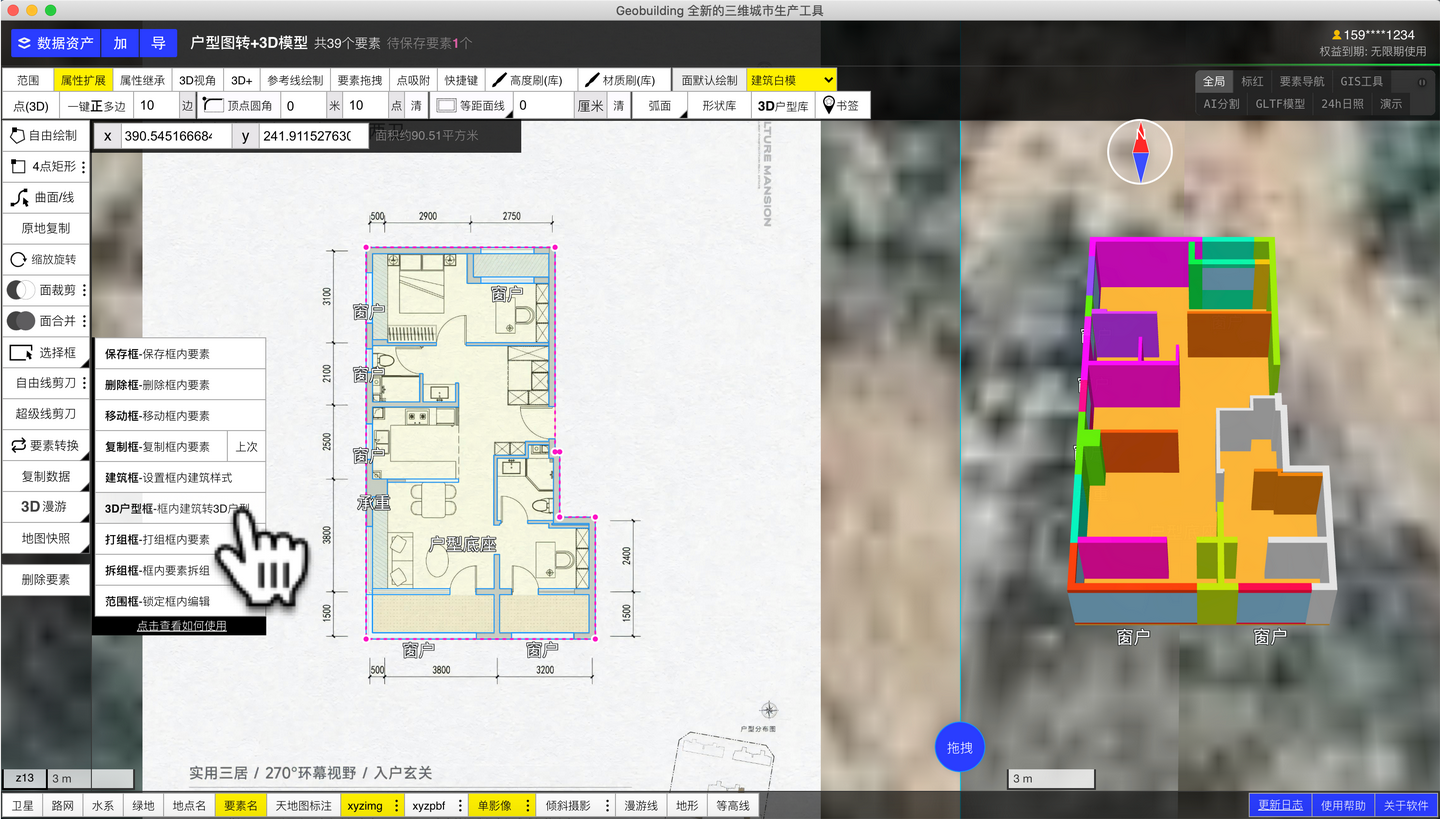Click the 等距面线 offset line tool
Screen dimensions: 1440x819
click(x=472, y=105)
